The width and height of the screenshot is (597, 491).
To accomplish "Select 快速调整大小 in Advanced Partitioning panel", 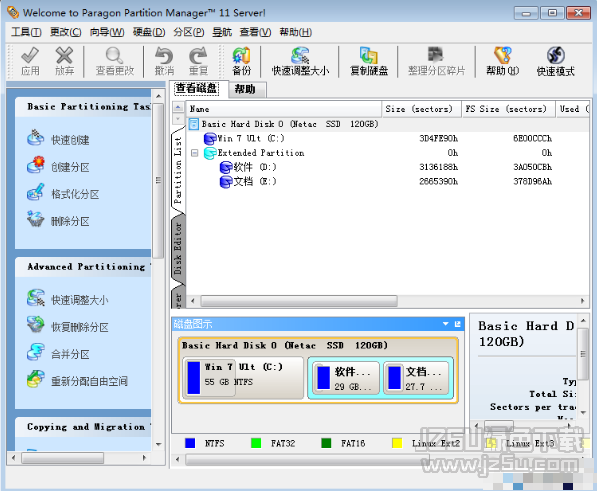I will pyautogui.click(x=68, y=299).
